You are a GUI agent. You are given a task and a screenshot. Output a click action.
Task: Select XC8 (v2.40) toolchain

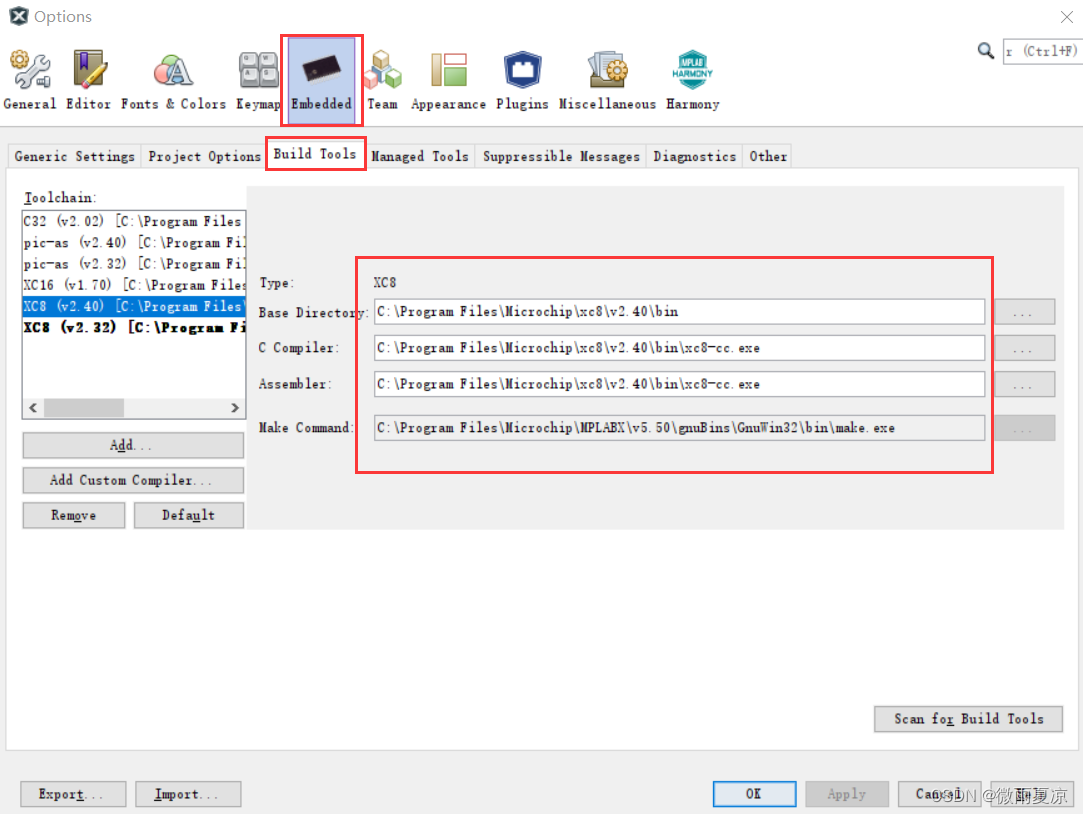[134, 306]
